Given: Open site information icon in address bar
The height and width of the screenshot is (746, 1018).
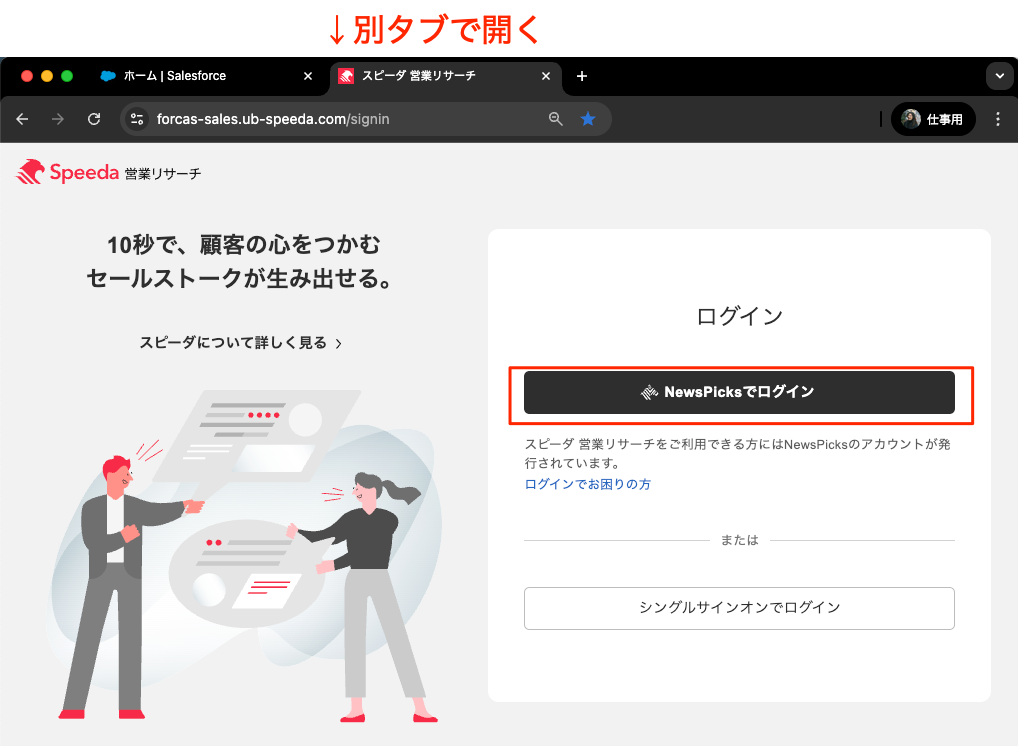Looking at the screenshot, I should click(138, 119).
